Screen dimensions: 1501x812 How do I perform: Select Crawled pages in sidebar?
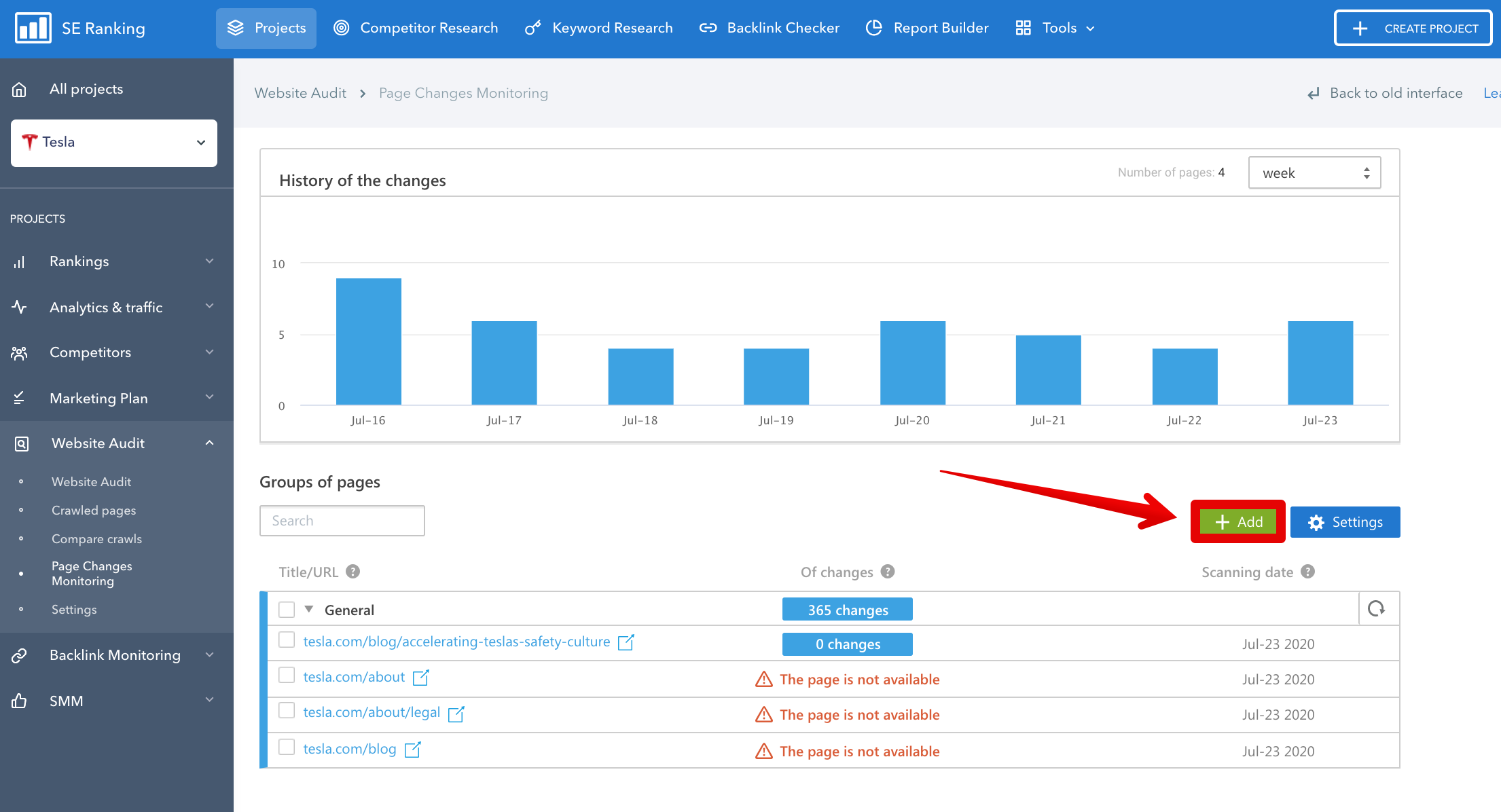tap(94, 511)
